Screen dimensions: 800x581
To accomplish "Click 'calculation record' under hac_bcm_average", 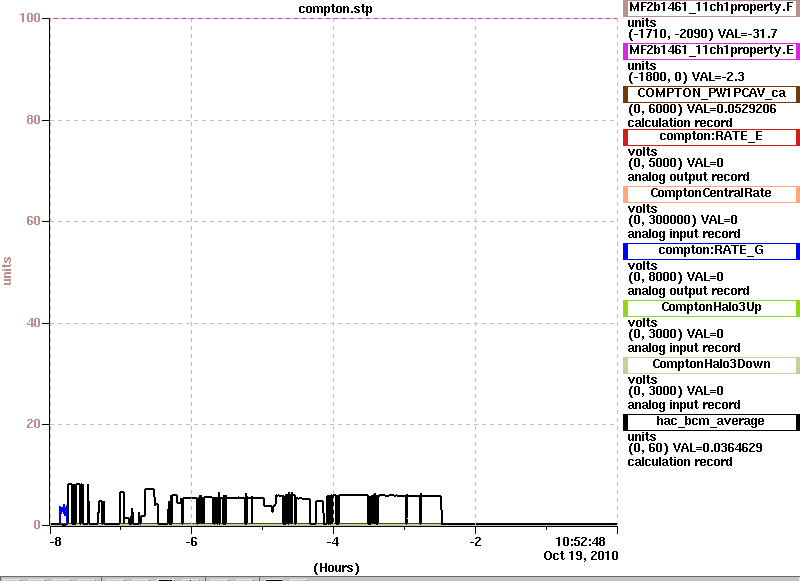I will click(x=680, y=462).
